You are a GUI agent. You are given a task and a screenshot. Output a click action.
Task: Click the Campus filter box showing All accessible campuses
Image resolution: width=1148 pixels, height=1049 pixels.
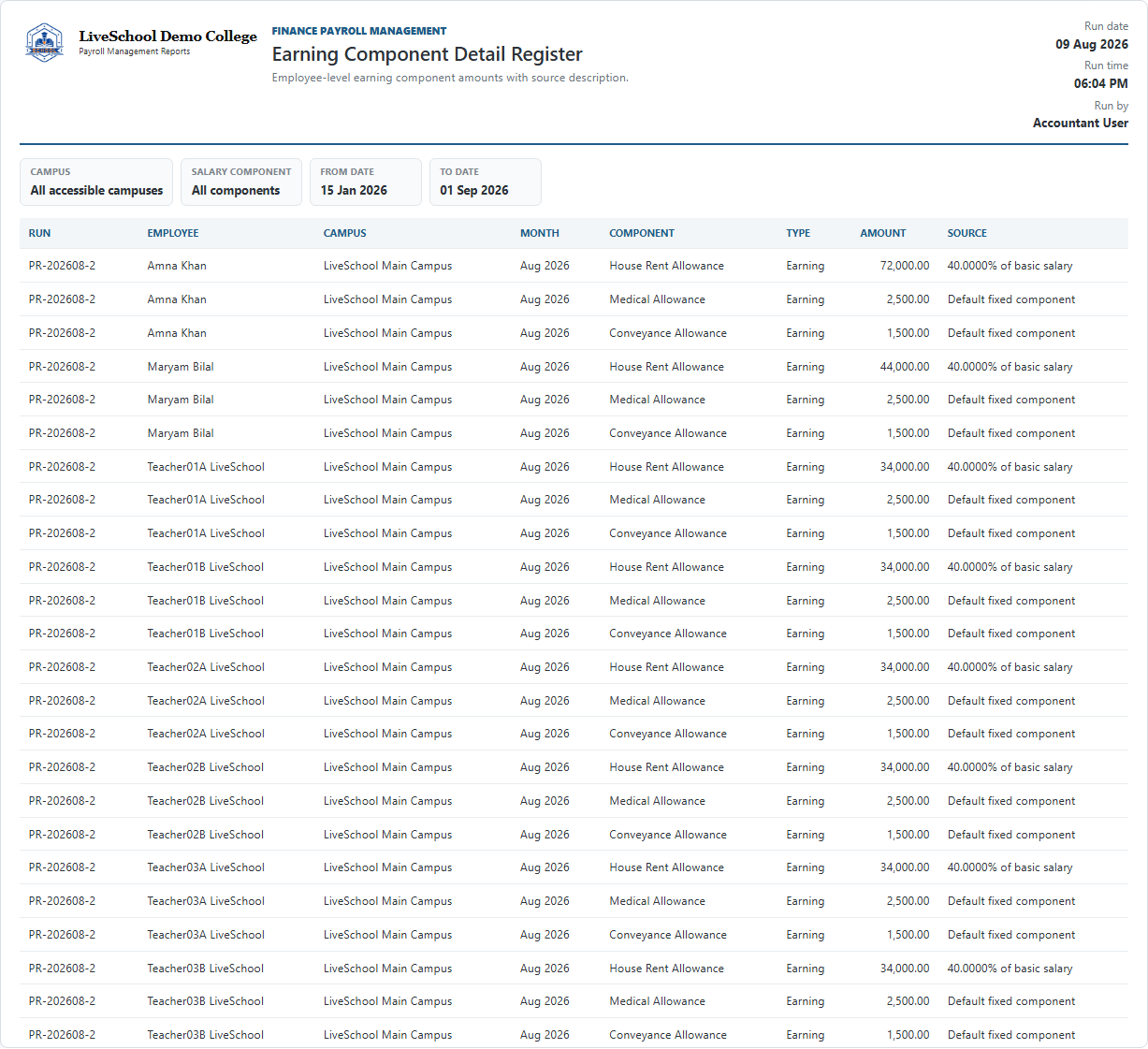coord(96,182)
